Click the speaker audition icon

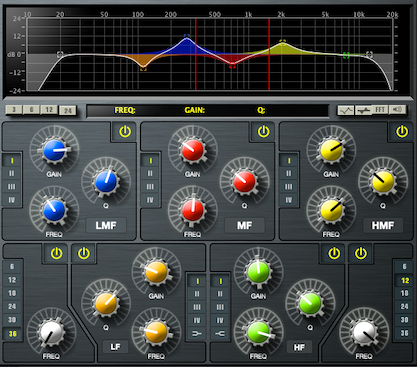(397, 110)
